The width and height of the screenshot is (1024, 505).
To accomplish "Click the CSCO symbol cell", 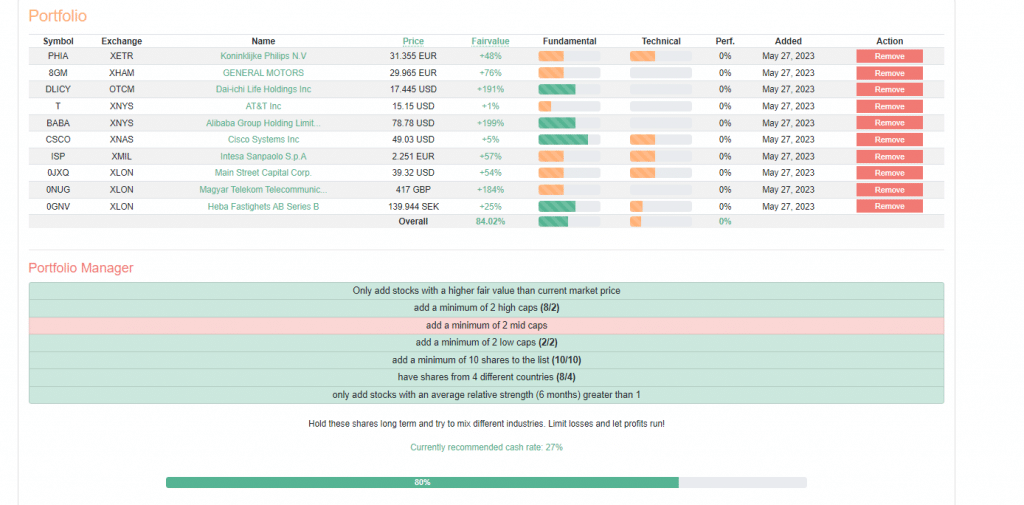I will pyautogui.click(x=58, y=140).
